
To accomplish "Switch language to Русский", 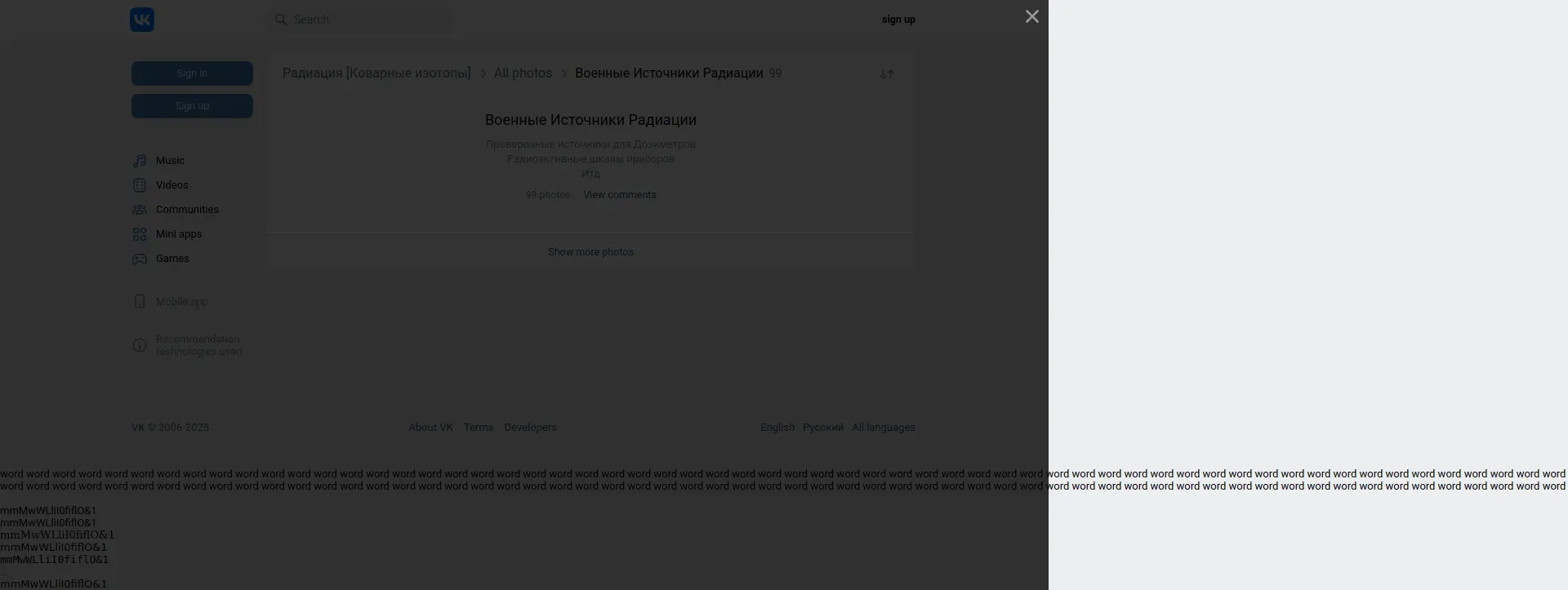I will 823,428.
